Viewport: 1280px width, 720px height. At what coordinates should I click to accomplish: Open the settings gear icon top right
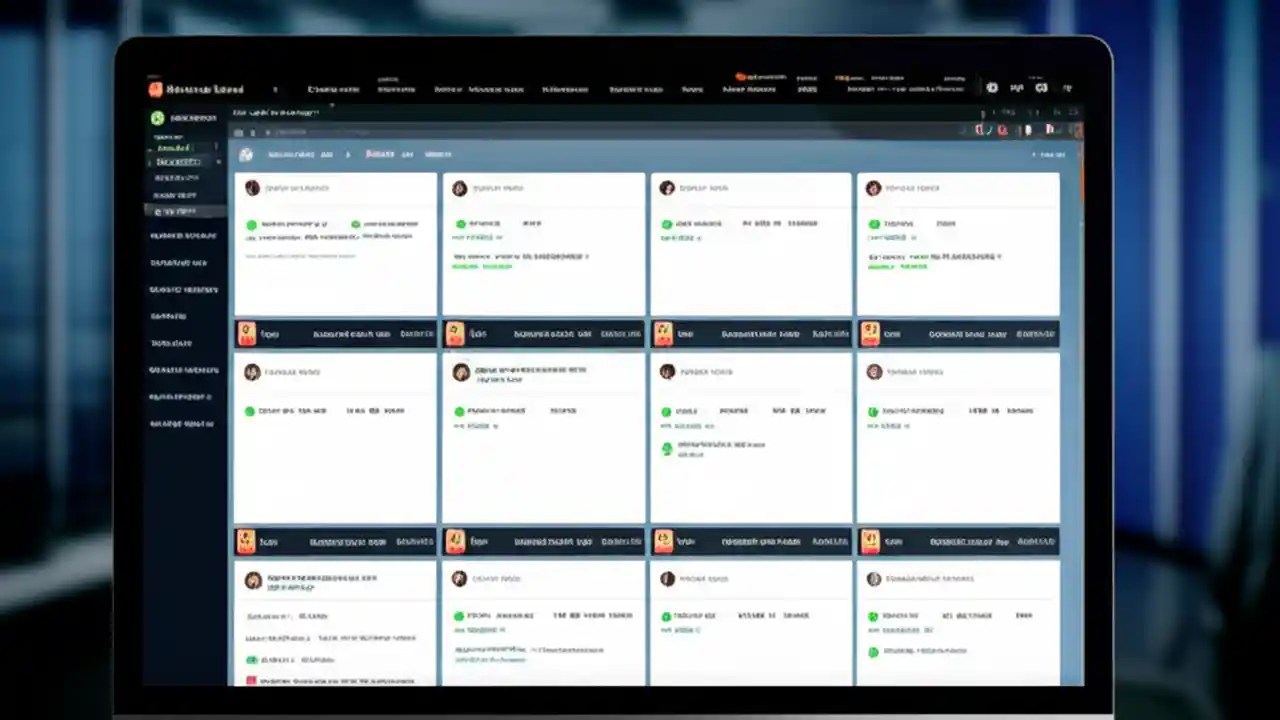991,88
